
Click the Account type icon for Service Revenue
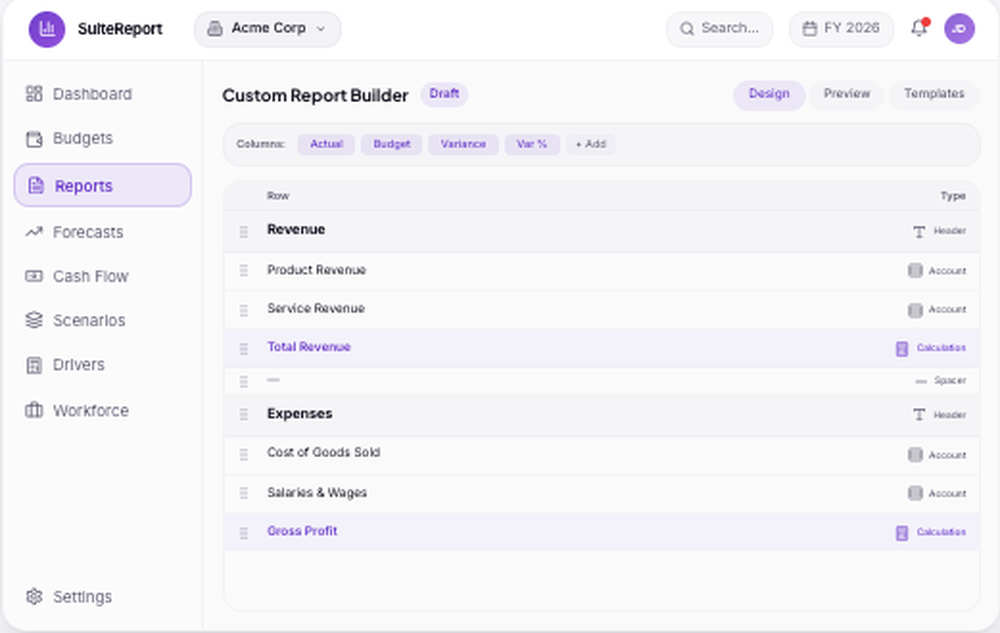(x=915, y=310)
